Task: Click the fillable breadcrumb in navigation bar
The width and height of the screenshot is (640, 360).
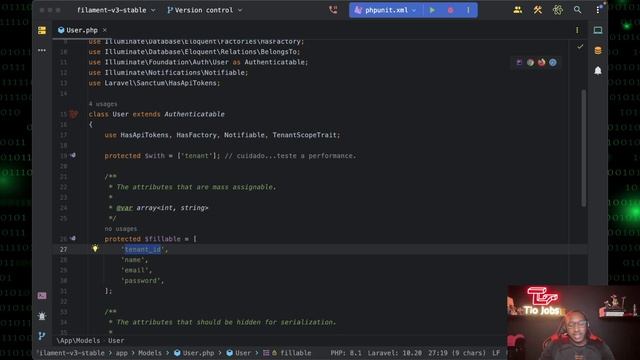Action: tap(287, 353)
